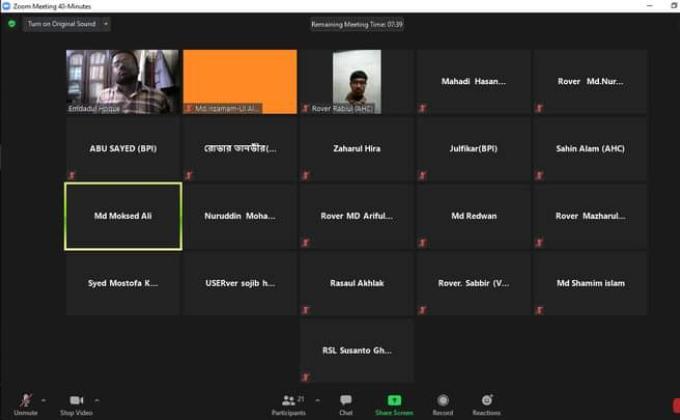Click muted mic icon on Rover Md.Nur tile
Viewport: 680px width, 420px height.
(x=539, y=108)
